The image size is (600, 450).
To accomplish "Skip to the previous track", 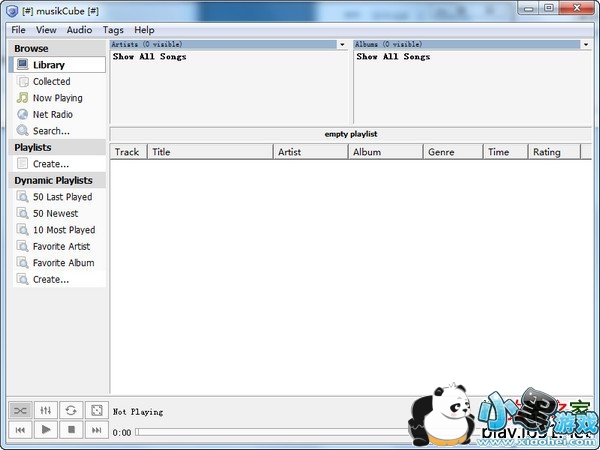I will click(20, 430).
